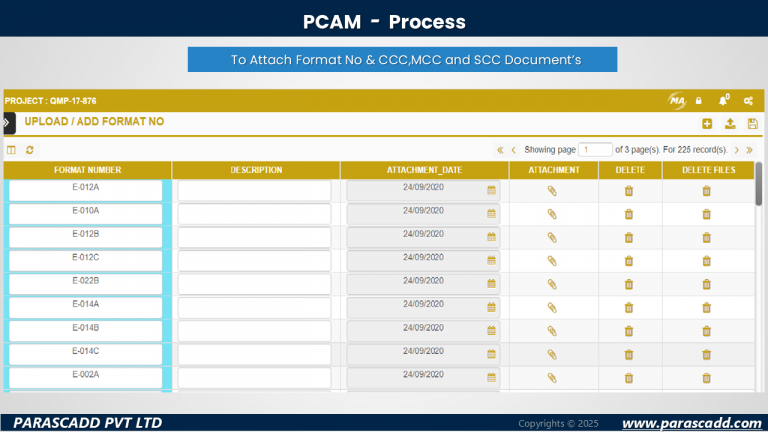768x432 pixels.
Task: Click the add new record plus icon
Action: pos(707,123)
